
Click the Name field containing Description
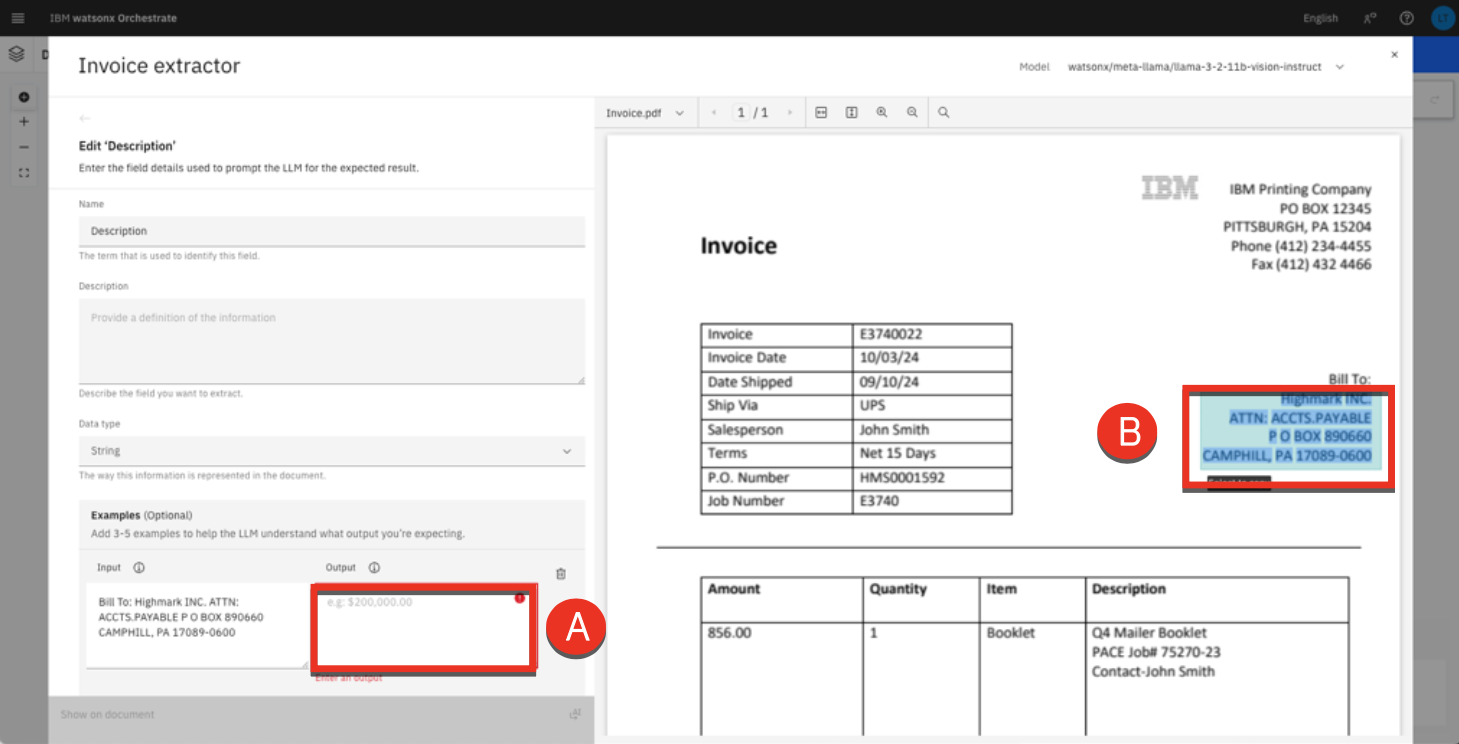click(331, 231)
